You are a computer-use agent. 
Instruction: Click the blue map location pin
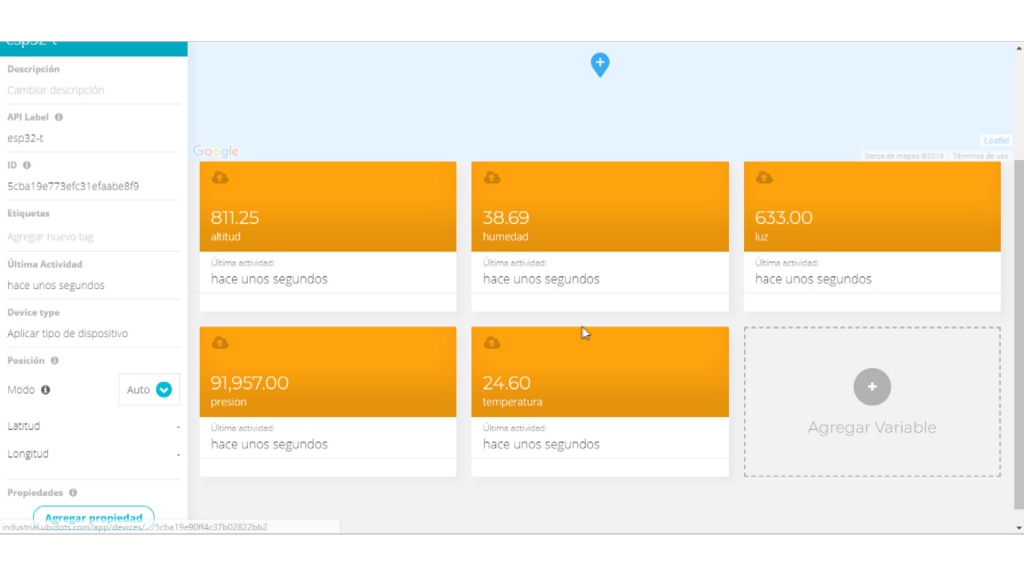tap(600, 64)
